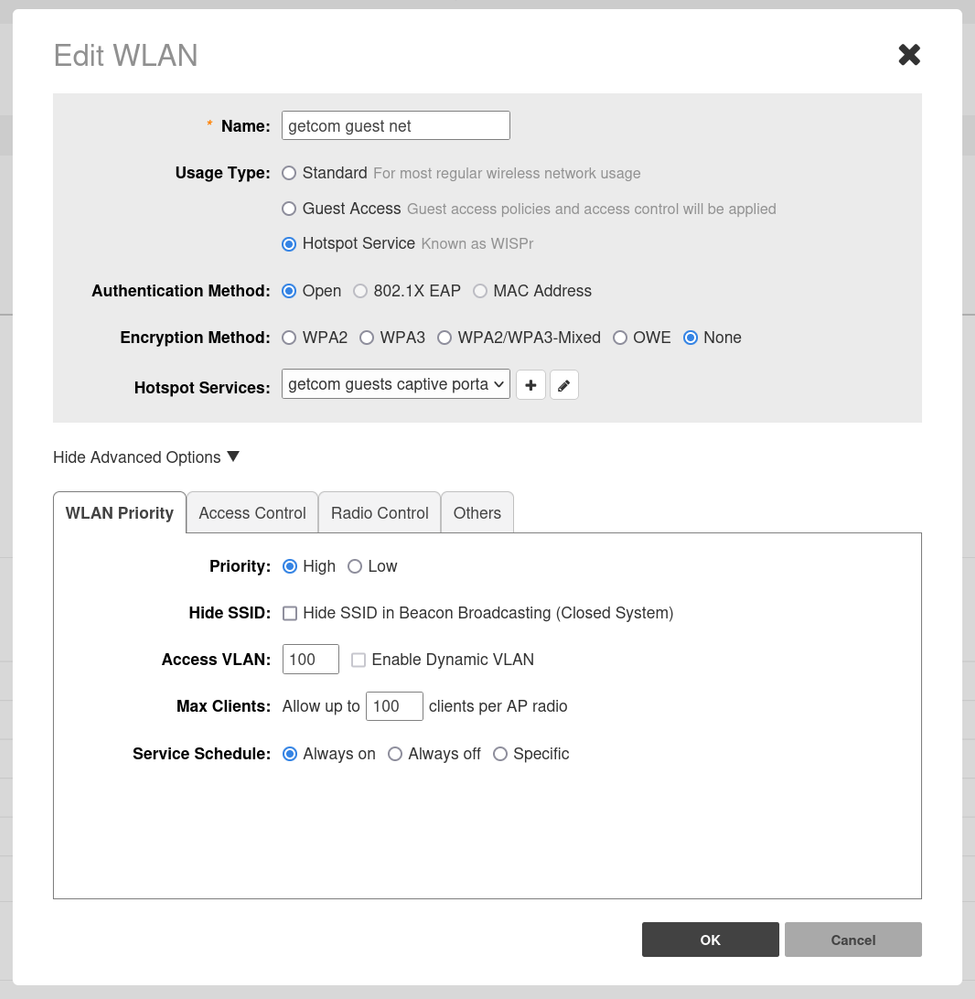Image resolution: width=975 pixels, height=999 pixels.
Task: Click the plus icon to add hotspot service
Action: 531,385
